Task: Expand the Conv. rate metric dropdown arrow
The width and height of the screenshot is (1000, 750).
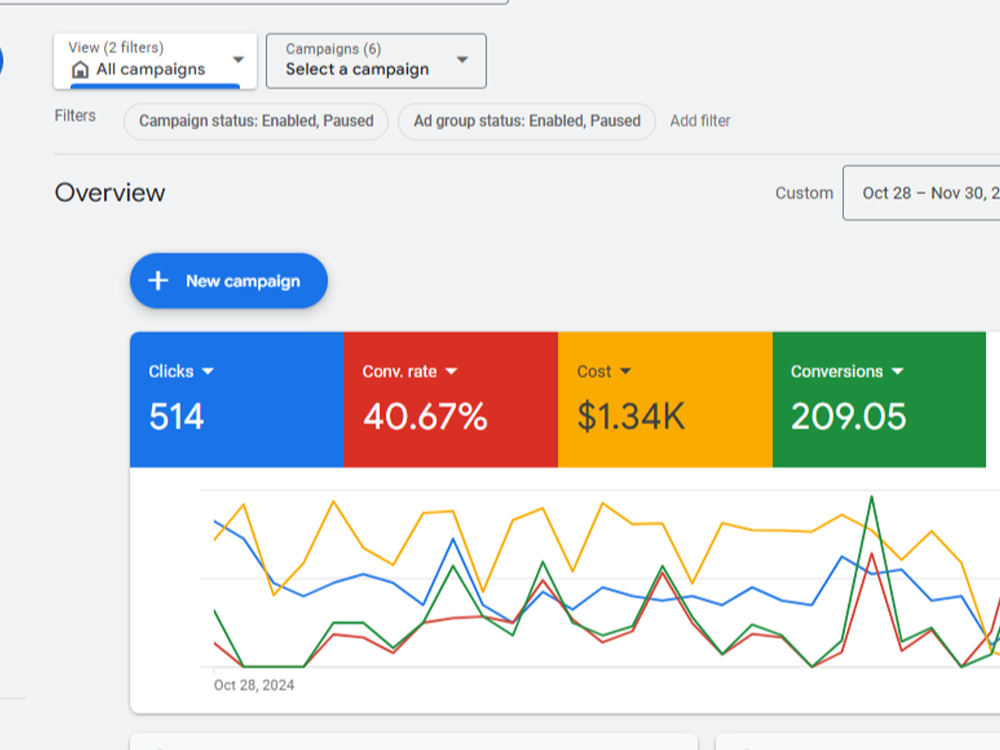Action: [x=452, y=371]
